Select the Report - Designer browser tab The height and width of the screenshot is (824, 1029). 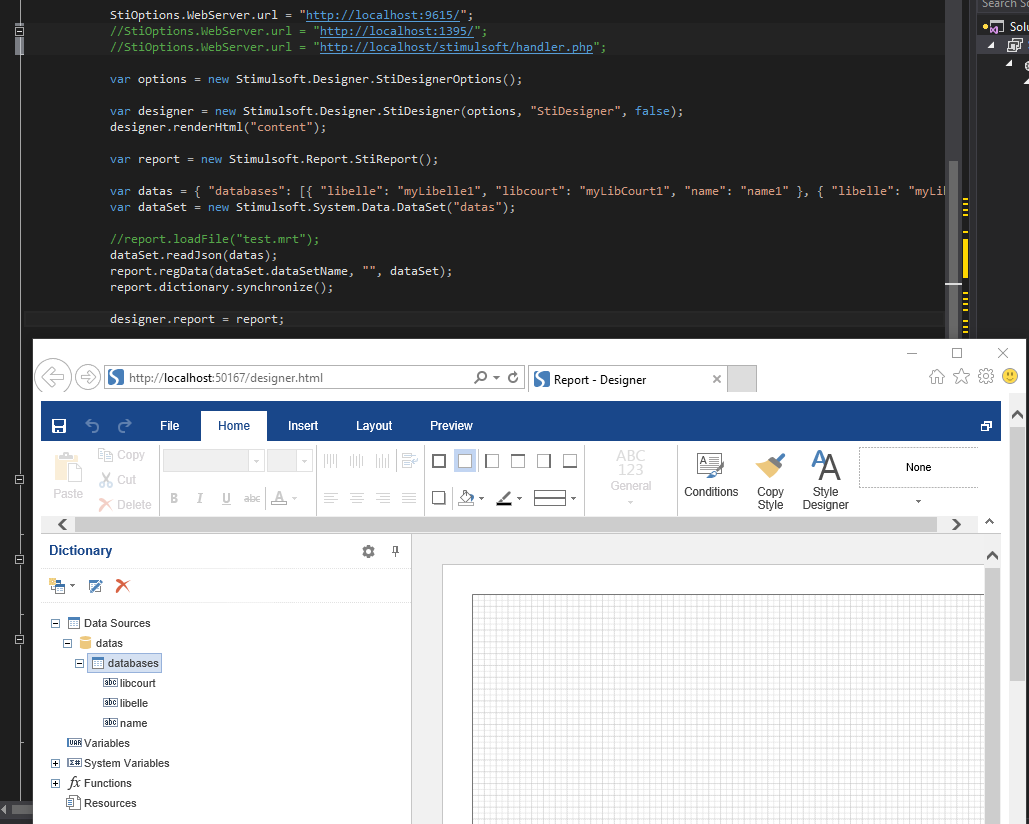[x=627, y=379]
